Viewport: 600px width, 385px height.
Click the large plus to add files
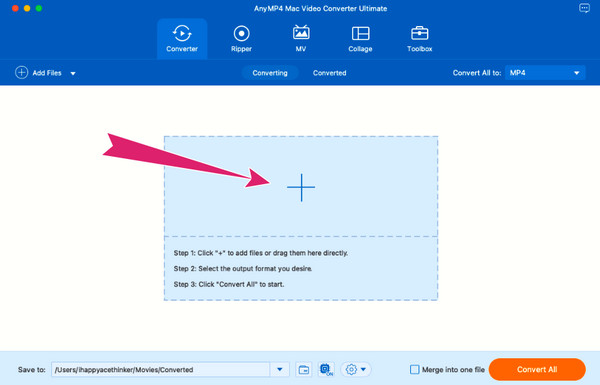(x=301, y=187)
